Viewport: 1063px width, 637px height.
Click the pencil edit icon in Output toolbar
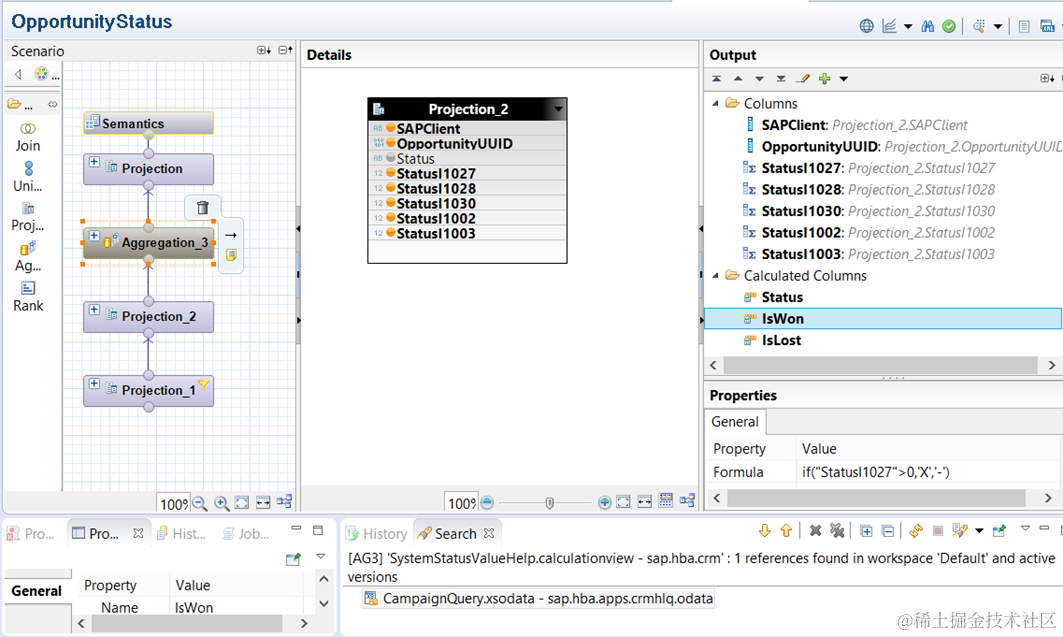803,79
